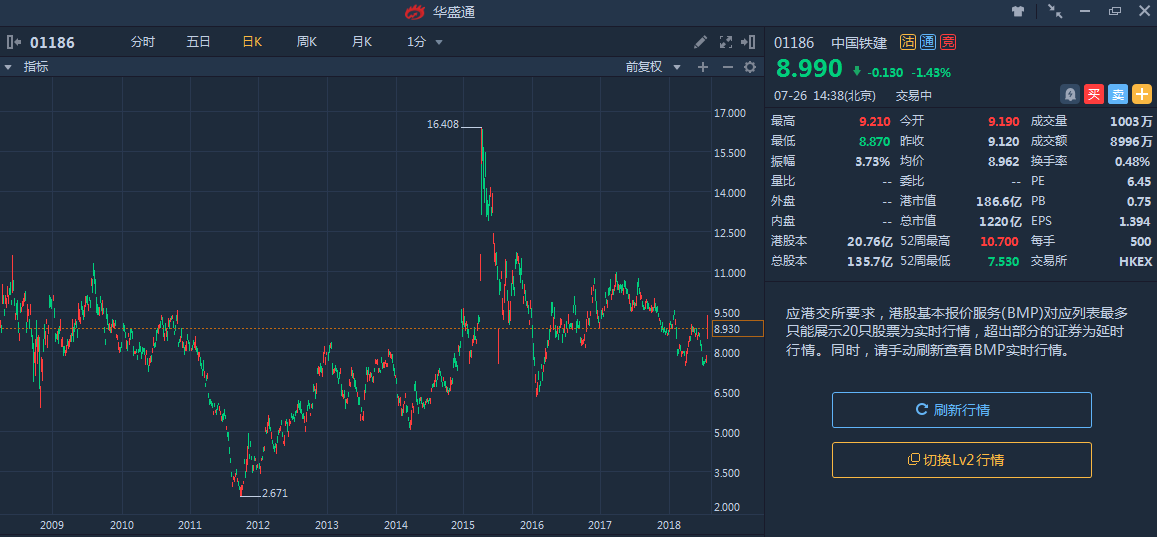This screenshot has height=537, width=1157.
Task: Open the skin theme shirt icon
Action: [x=1018, y=12]
